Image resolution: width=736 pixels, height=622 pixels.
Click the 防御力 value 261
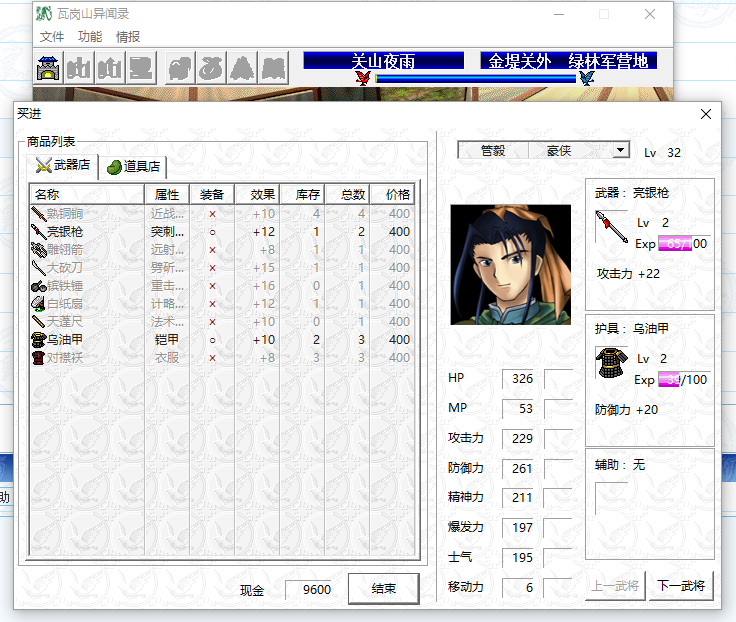click(x=519, y=468)
